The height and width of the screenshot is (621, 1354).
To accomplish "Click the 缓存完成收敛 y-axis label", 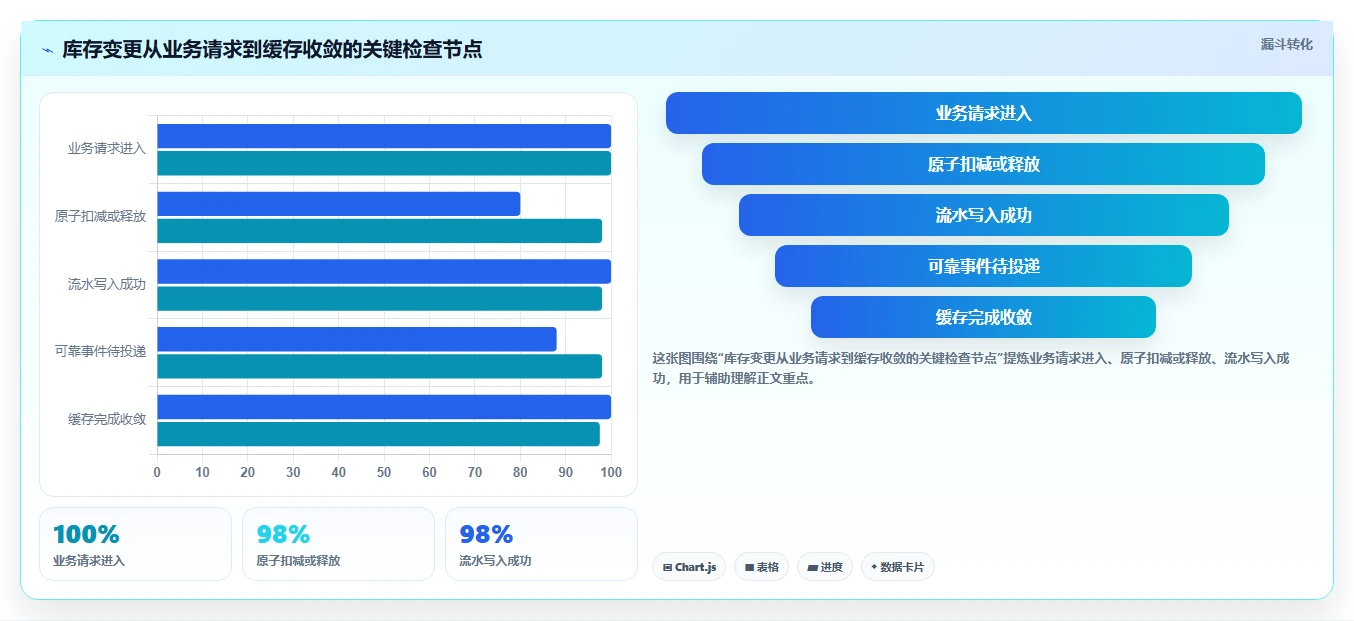I will point(107,420).
